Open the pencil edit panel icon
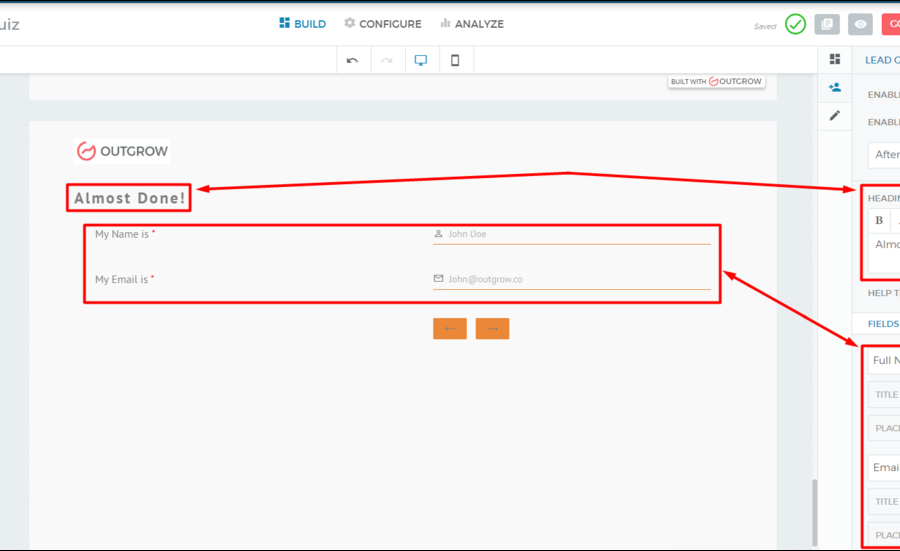The width and height of the screenshot is (900, 551). (835, 116)
